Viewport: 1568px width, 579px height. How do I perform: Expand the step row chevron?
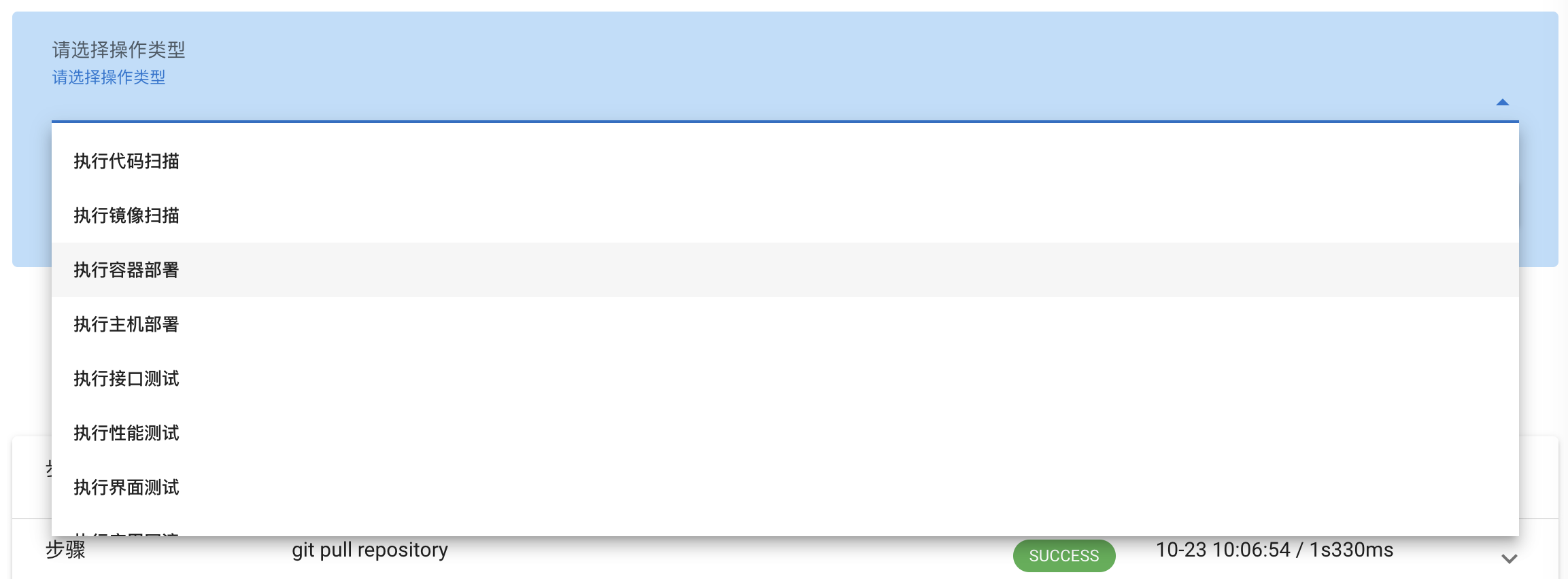click(x=1509, y=559)
